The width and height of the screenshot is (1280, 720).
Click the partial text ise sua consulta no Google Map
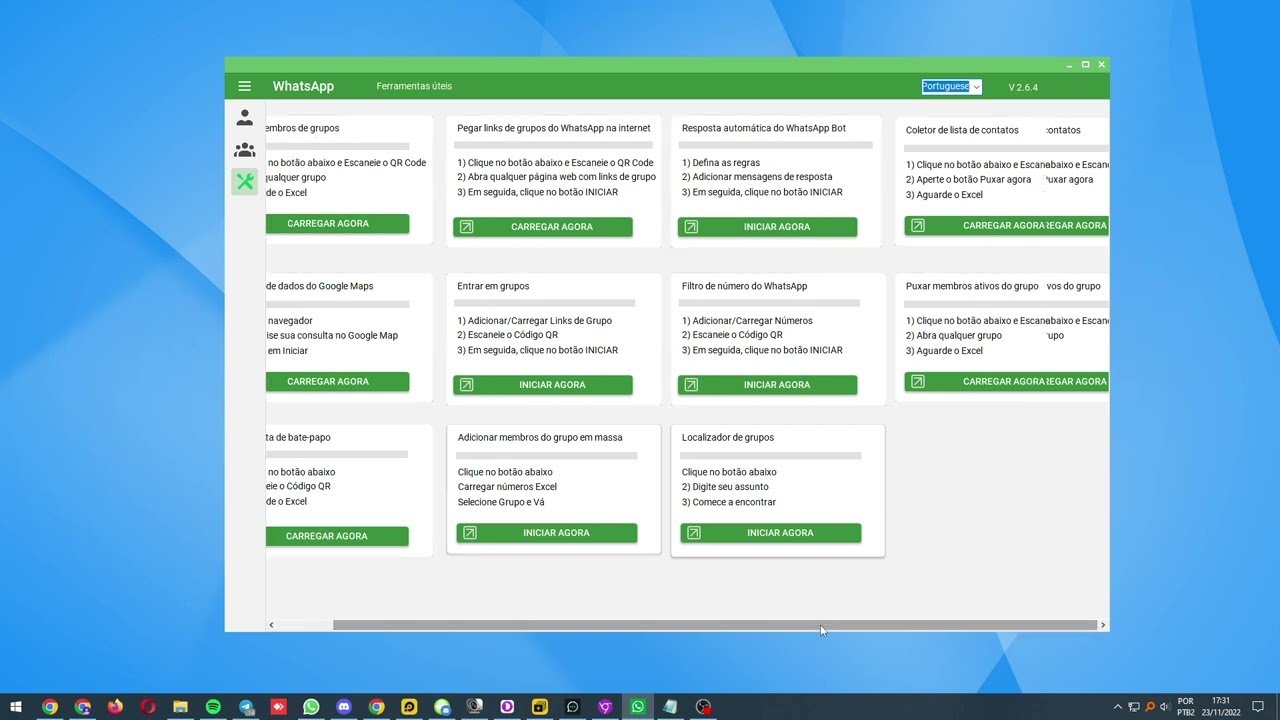(x=332, y=336)
